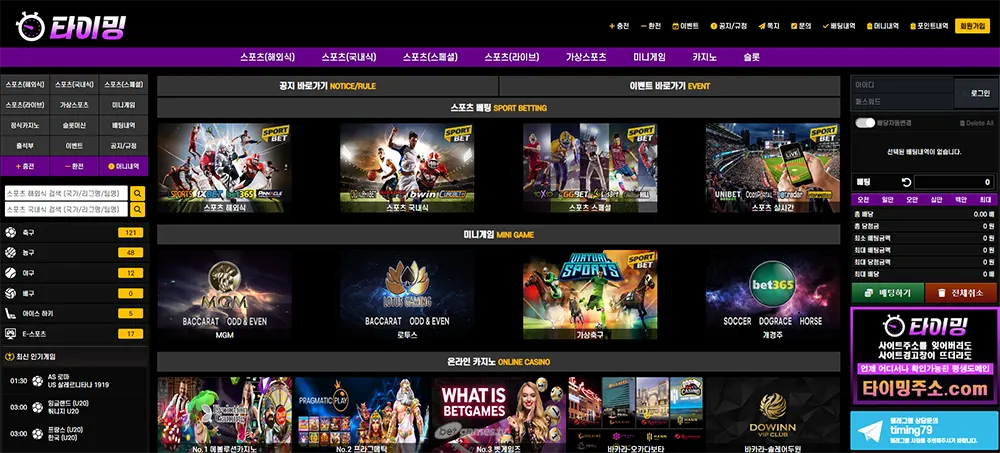Image resolution: width=1000 pixels, height=453 pixels.
Task: Click Delete All in bet slip
Action: point(976,123)
